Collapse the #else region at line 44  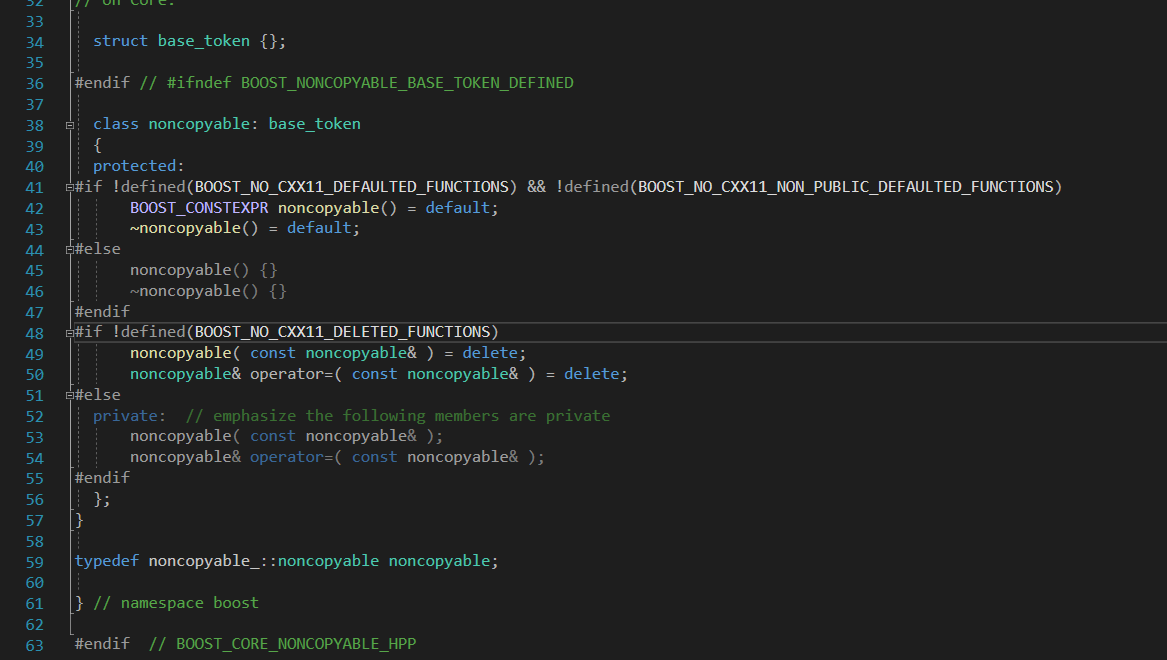[x=70, y=250]
